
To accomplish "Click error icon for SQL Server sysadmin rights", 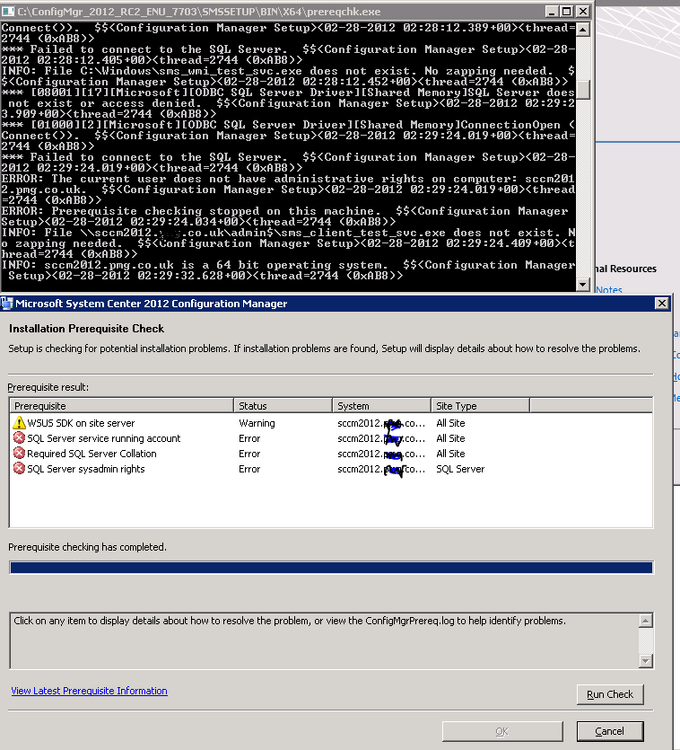I will pyautogui.click(x=19, y=469).
